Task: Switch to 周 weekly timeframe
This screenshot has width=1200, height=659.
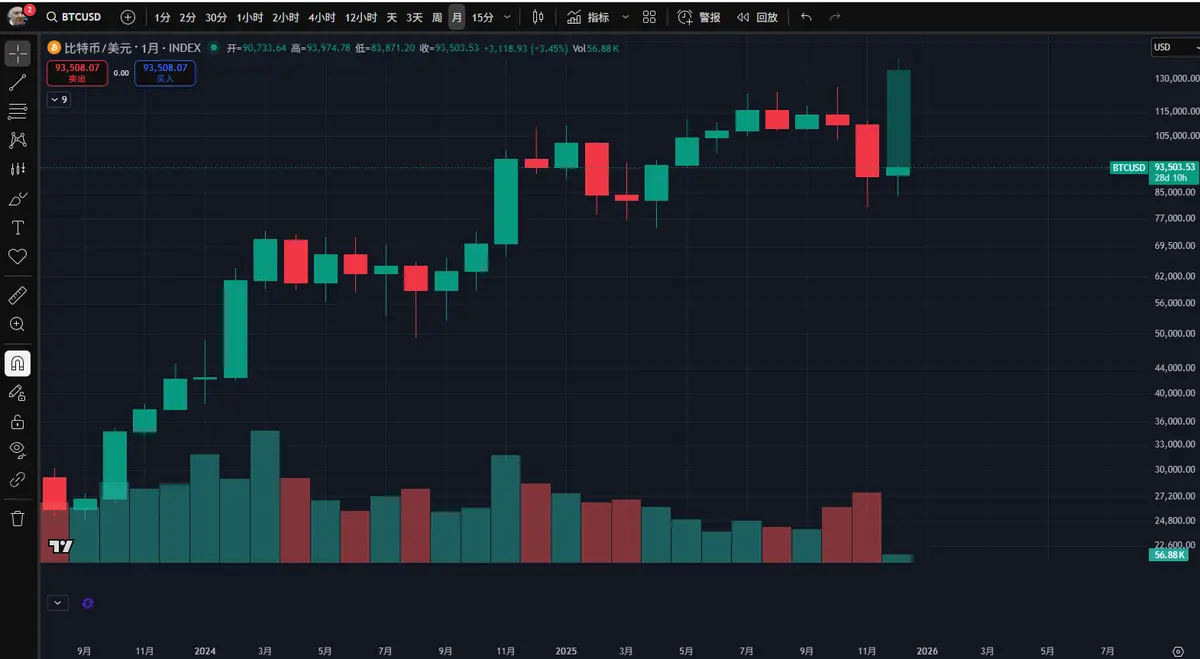Action: [x=437, y=17]
